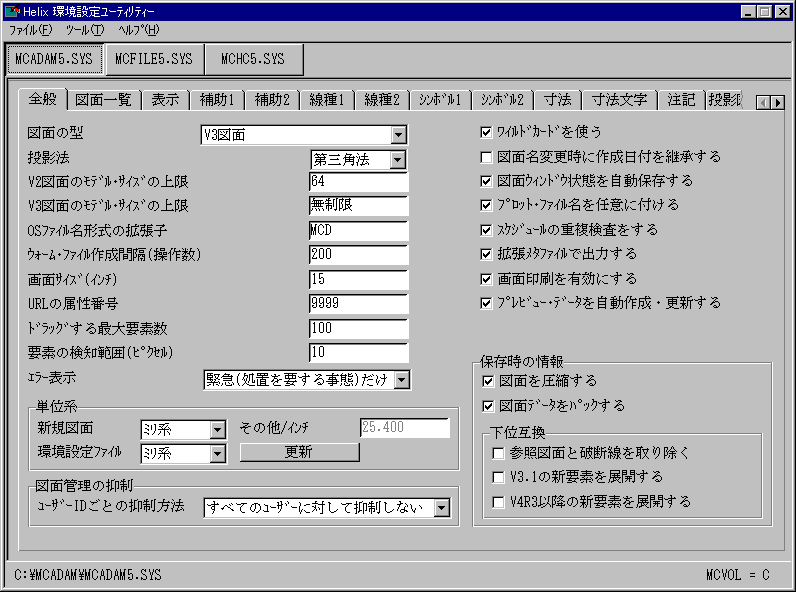Enable V3.1の新要素を展開する checkbox
Screen dimensions: 796x592
499,477
